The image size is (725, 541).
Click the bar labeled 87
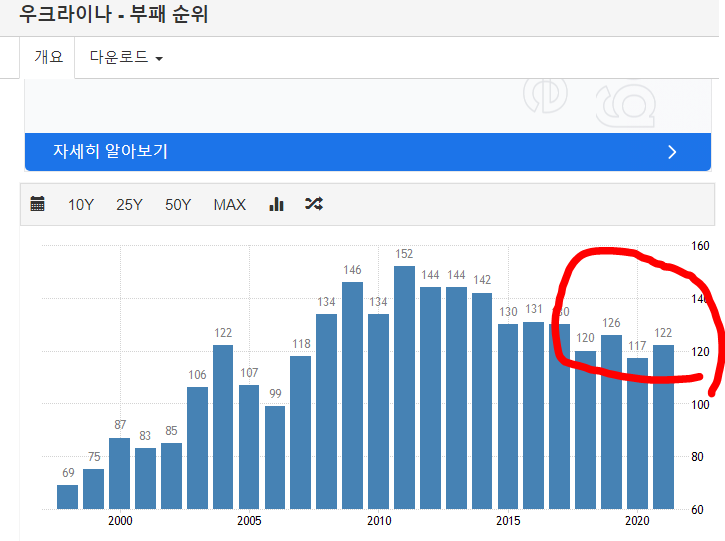tap(119, 473)
